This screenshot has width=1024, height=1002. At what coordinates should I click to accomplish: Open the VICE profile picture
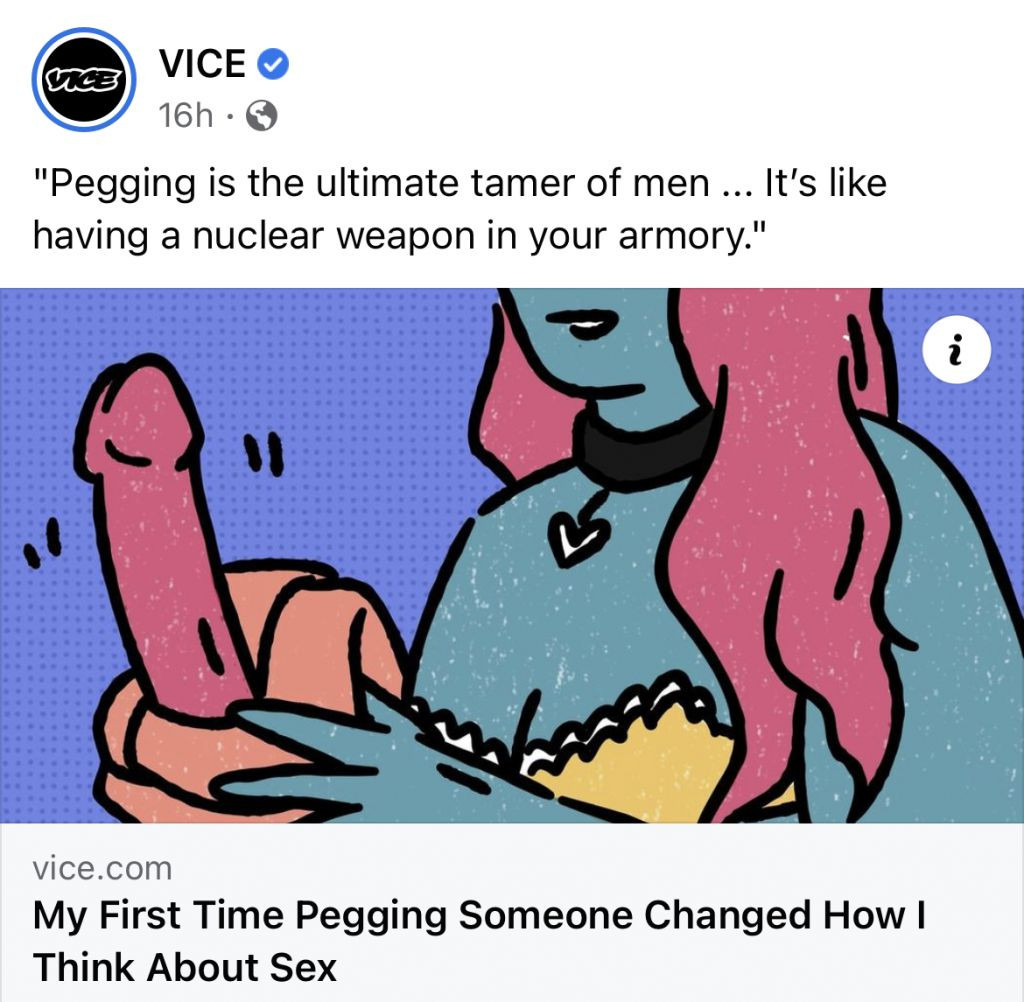84,80
